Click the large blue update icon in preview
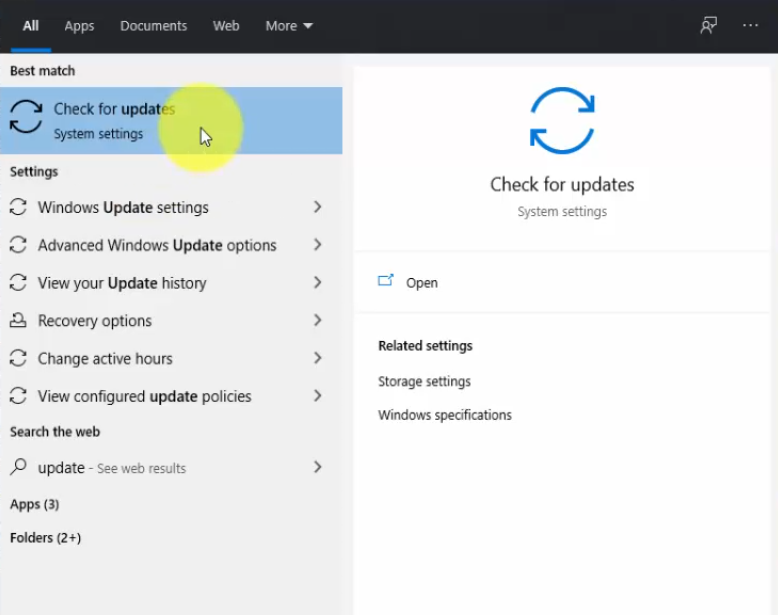This screenshot has width=778, height=615. point(562,121)
